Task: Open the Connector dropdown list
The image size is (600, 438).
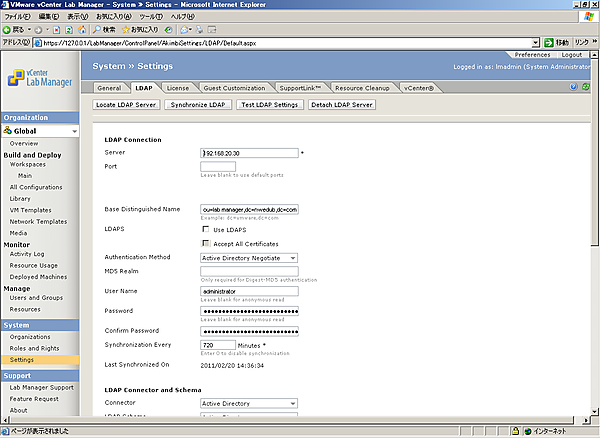Action: pyautogui.click(x=292, y=404)
